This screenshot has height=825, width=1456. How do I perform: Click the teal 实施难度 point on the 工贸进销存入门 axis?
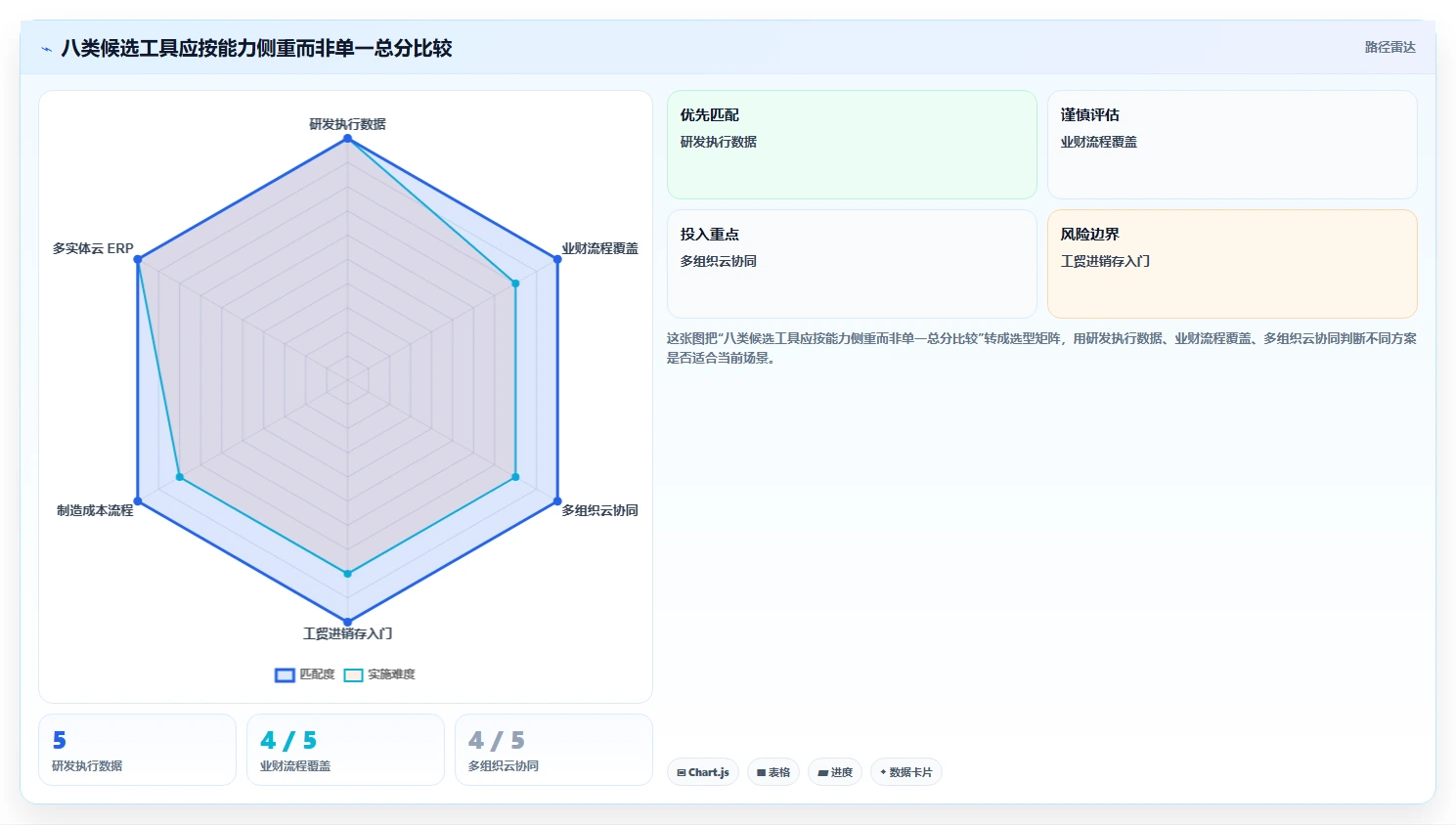click(347, 574)
